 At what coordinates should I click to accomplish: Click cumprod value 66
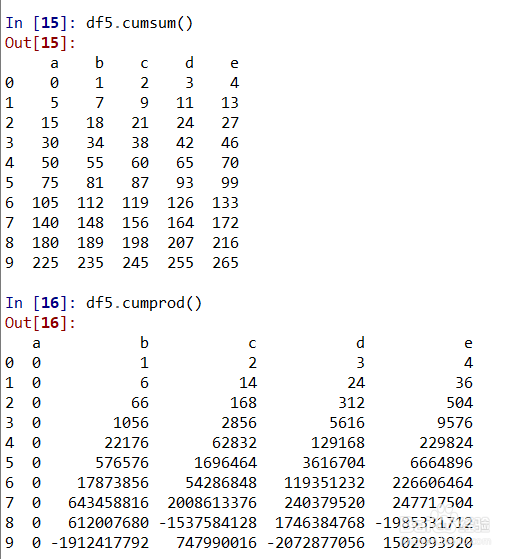tap(140, 403)
